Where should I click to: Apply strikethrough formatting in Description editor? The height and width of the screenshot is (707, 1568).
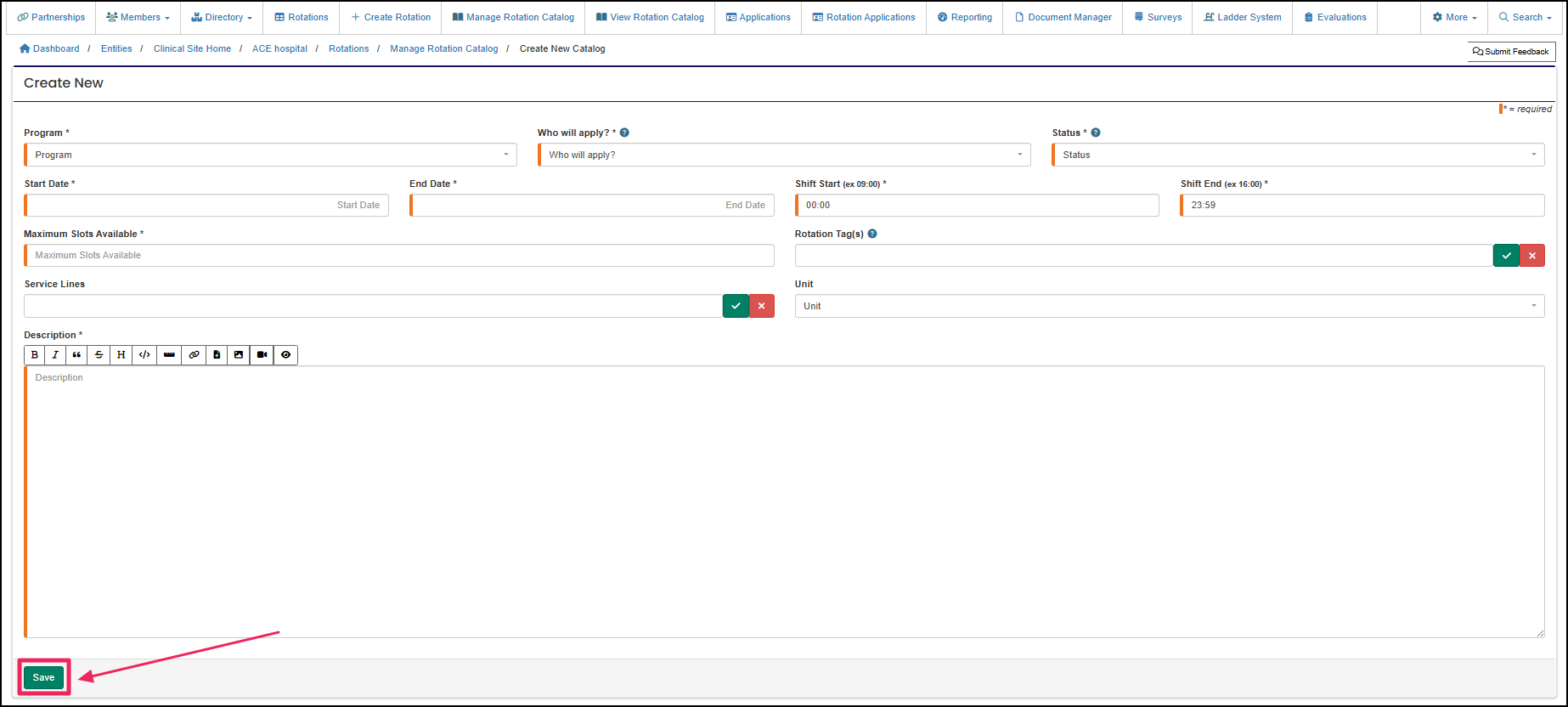[x=99, y=354]
